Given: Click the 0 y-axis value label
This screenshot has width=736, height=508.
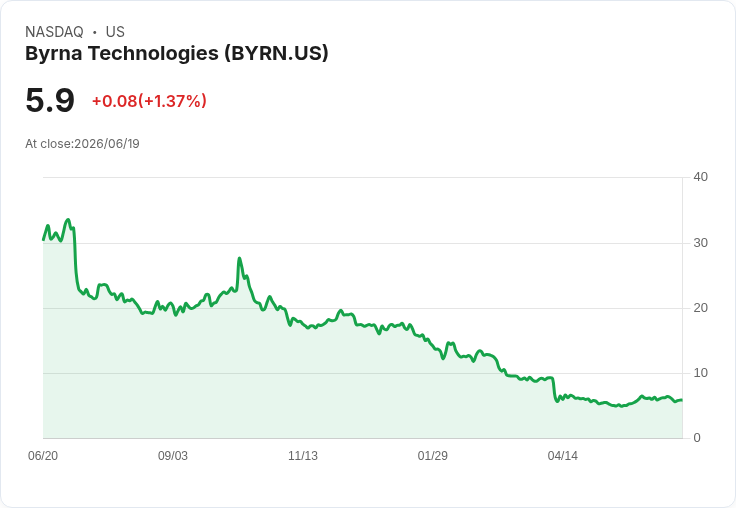Looking at the screenshot, I should tap(697, 438).
